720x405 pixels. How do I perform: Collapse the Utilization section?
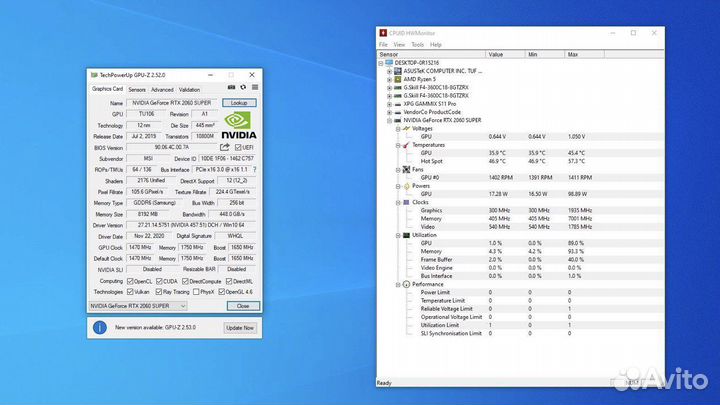(398, 235)
